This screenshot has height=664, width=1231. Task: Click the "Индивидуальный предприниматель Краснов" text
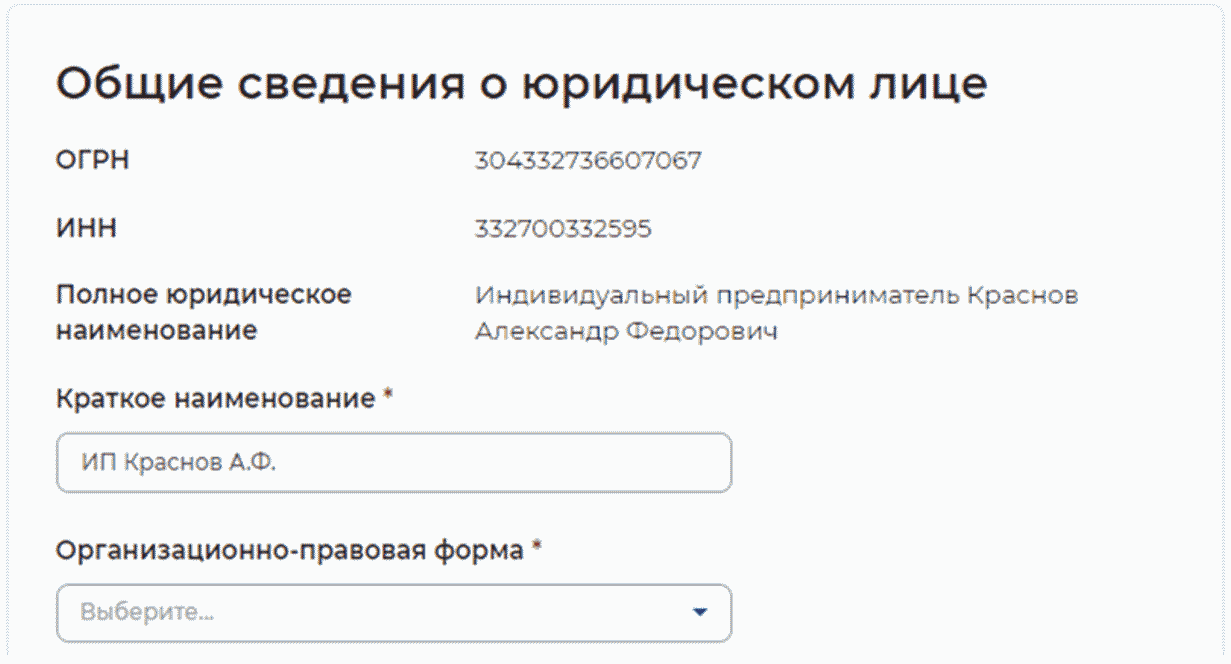776,296
